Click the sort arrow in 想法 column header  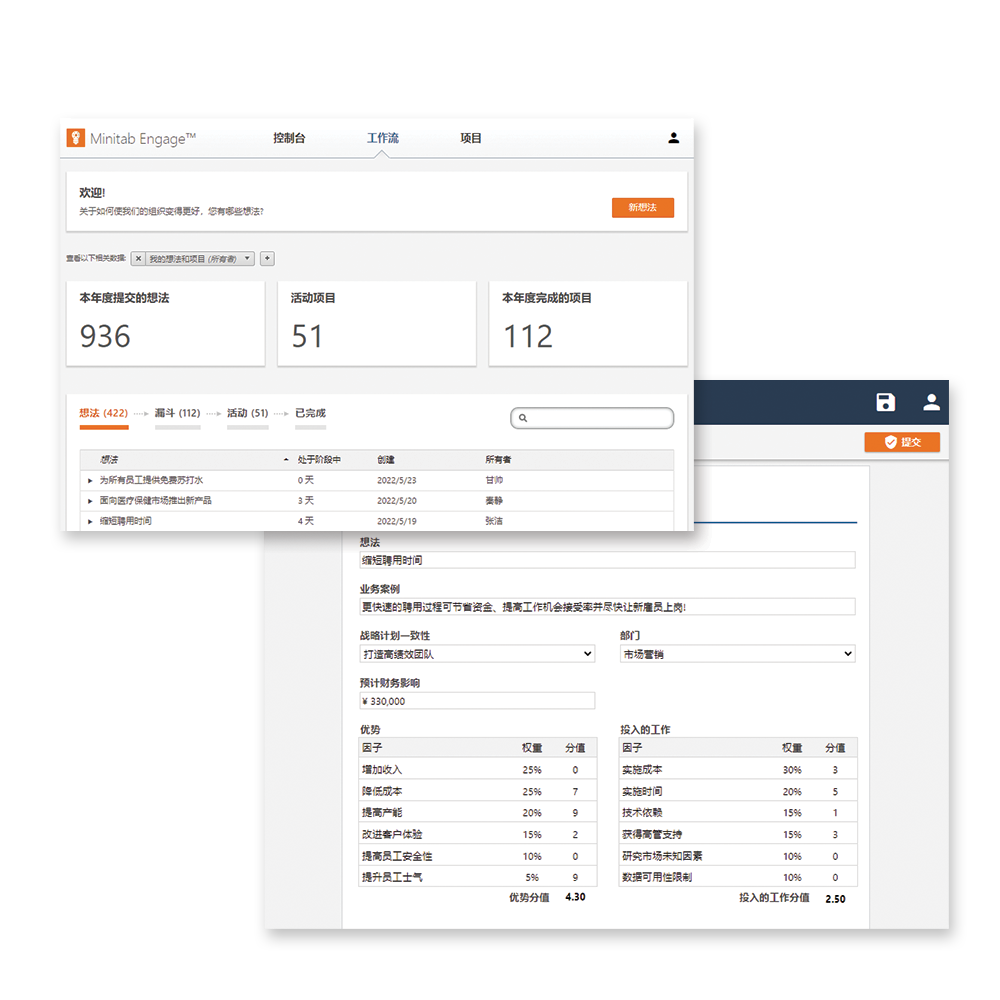click(287, 460)
